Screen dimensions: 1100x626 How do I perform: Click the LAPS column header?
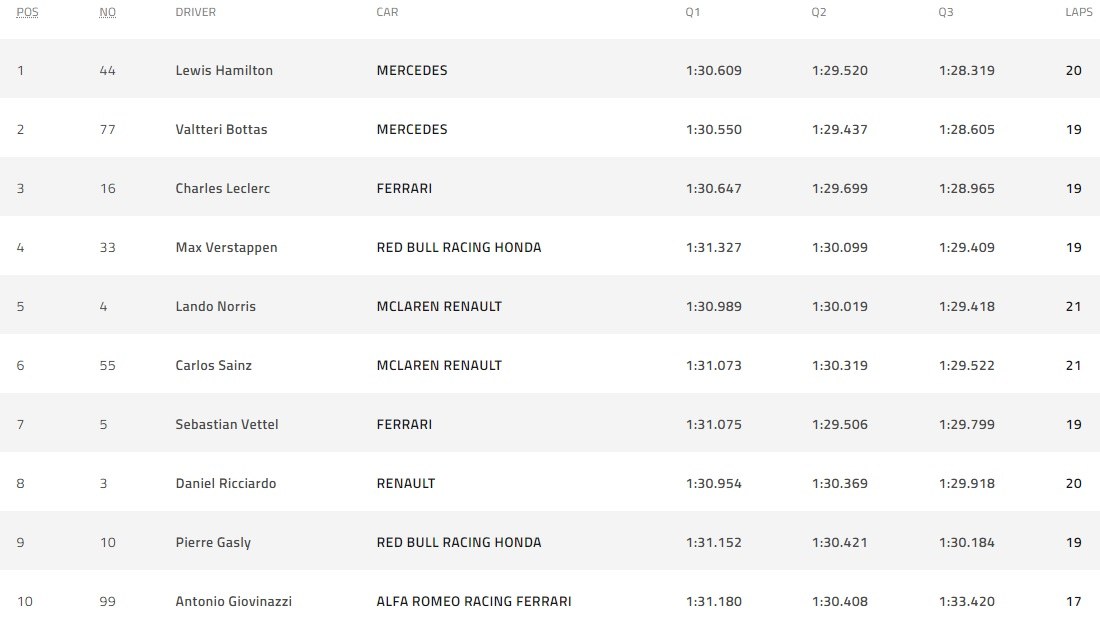click(1078, 12)
